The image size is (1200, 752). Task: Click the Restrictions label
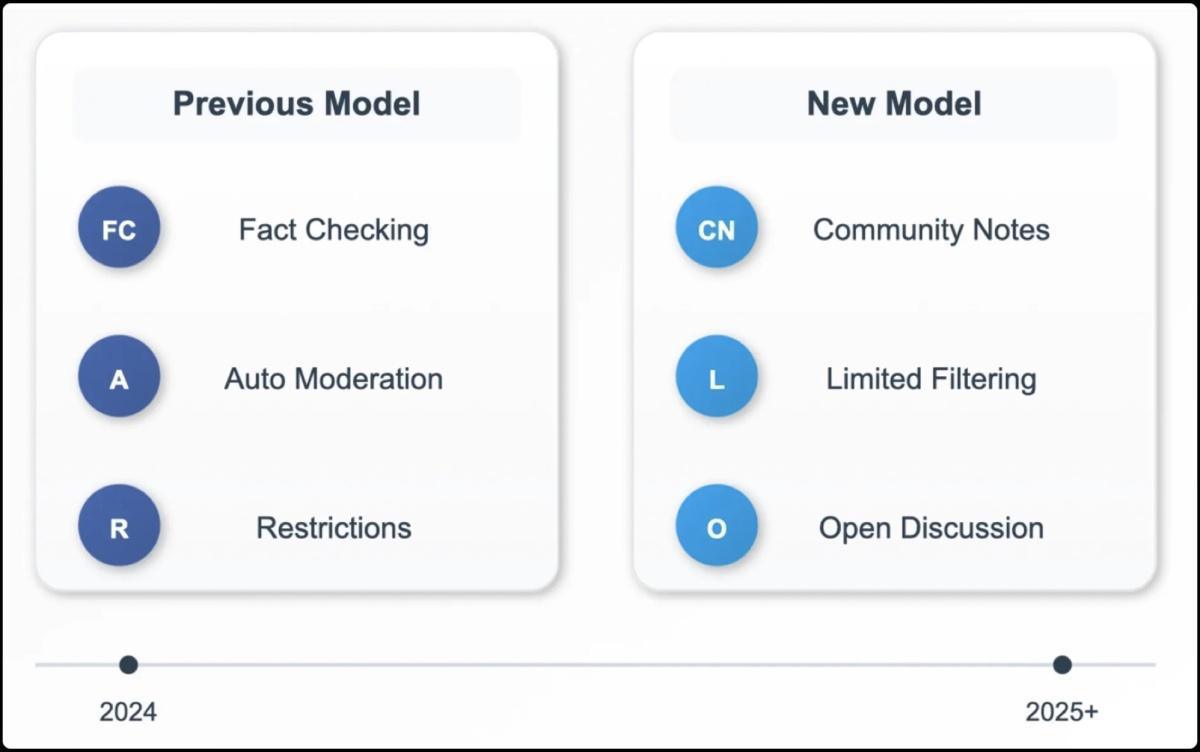[x=333, y=528]
